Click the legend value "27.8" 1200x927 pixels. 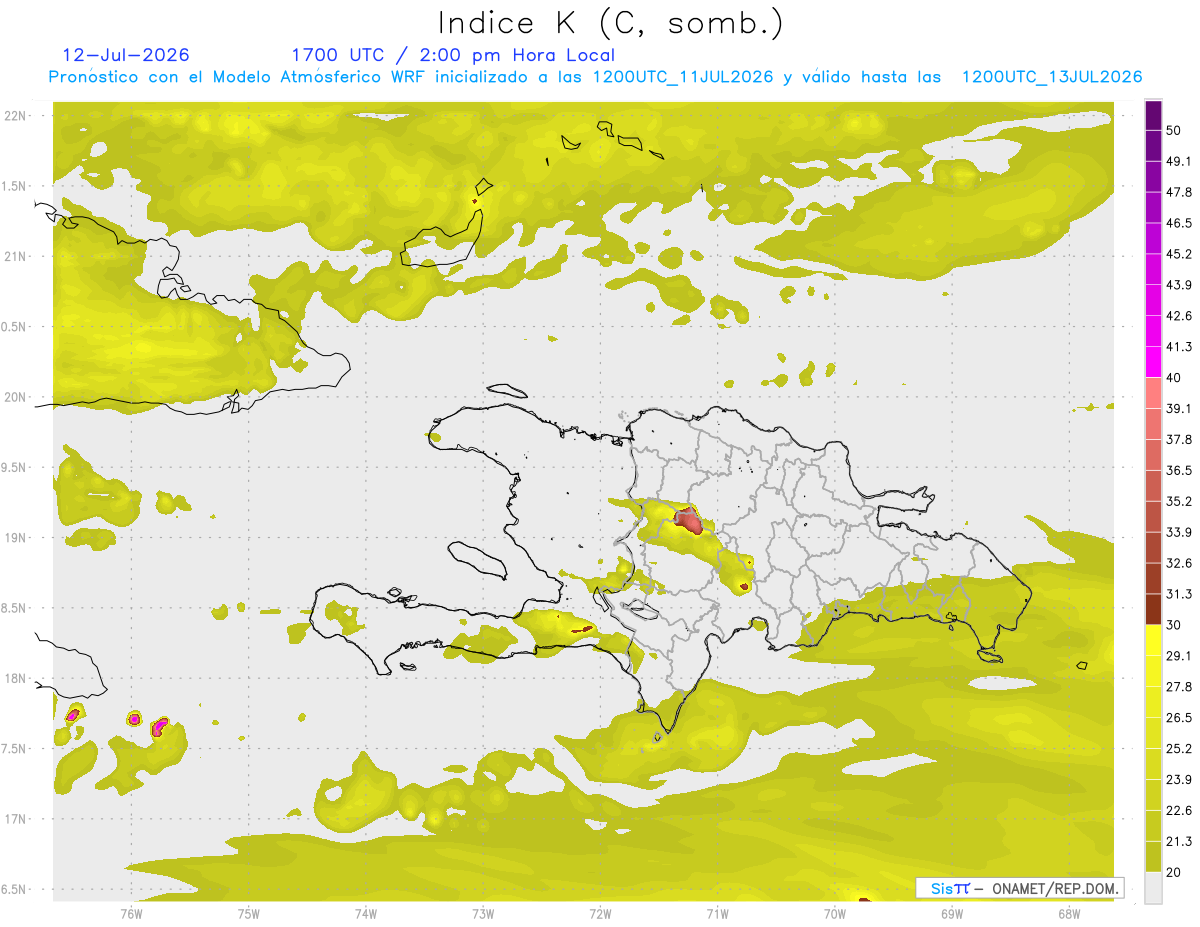tap(1179, 687)
